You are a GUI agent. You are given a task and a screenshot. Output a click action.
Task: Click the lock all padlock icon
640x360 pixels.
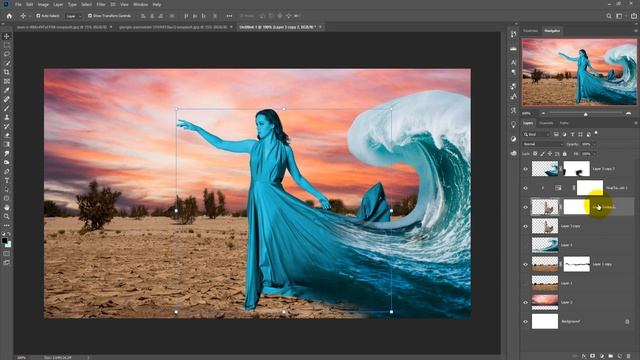tap(564, 154)
